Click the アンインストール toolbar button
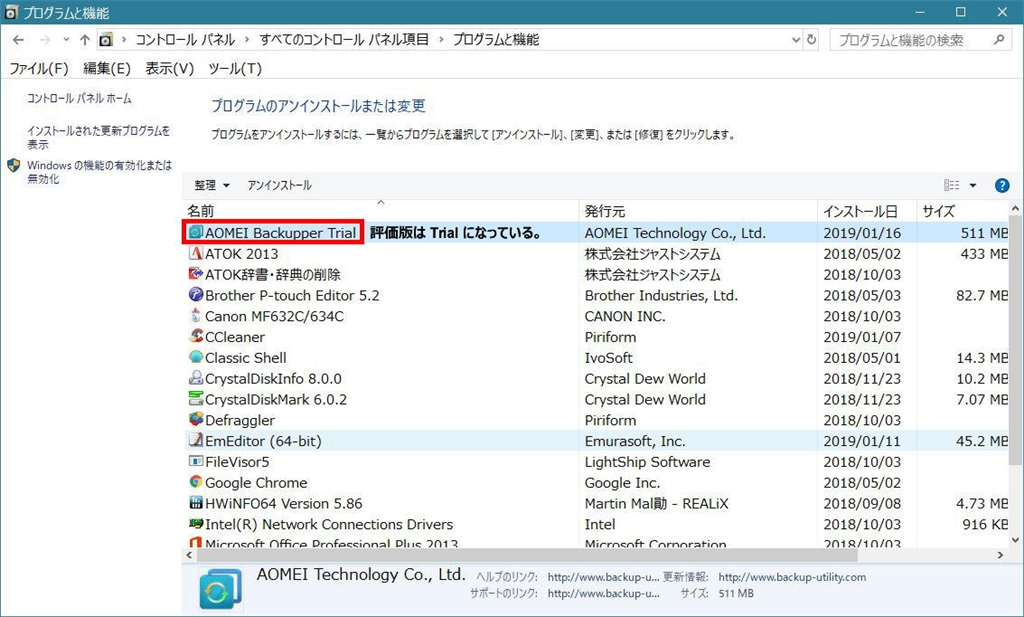The image size is (1024, 617). click(280, 185)
